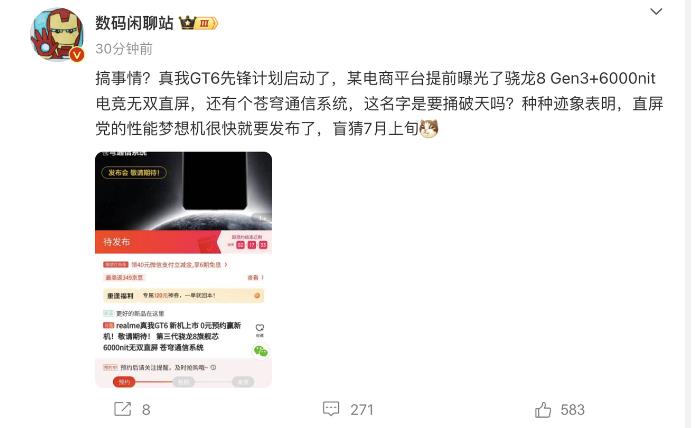Open the attached realme GT6 image
The height and width of the screenshot is (428, 697).
pyautogui.click(x=183, y=270)
